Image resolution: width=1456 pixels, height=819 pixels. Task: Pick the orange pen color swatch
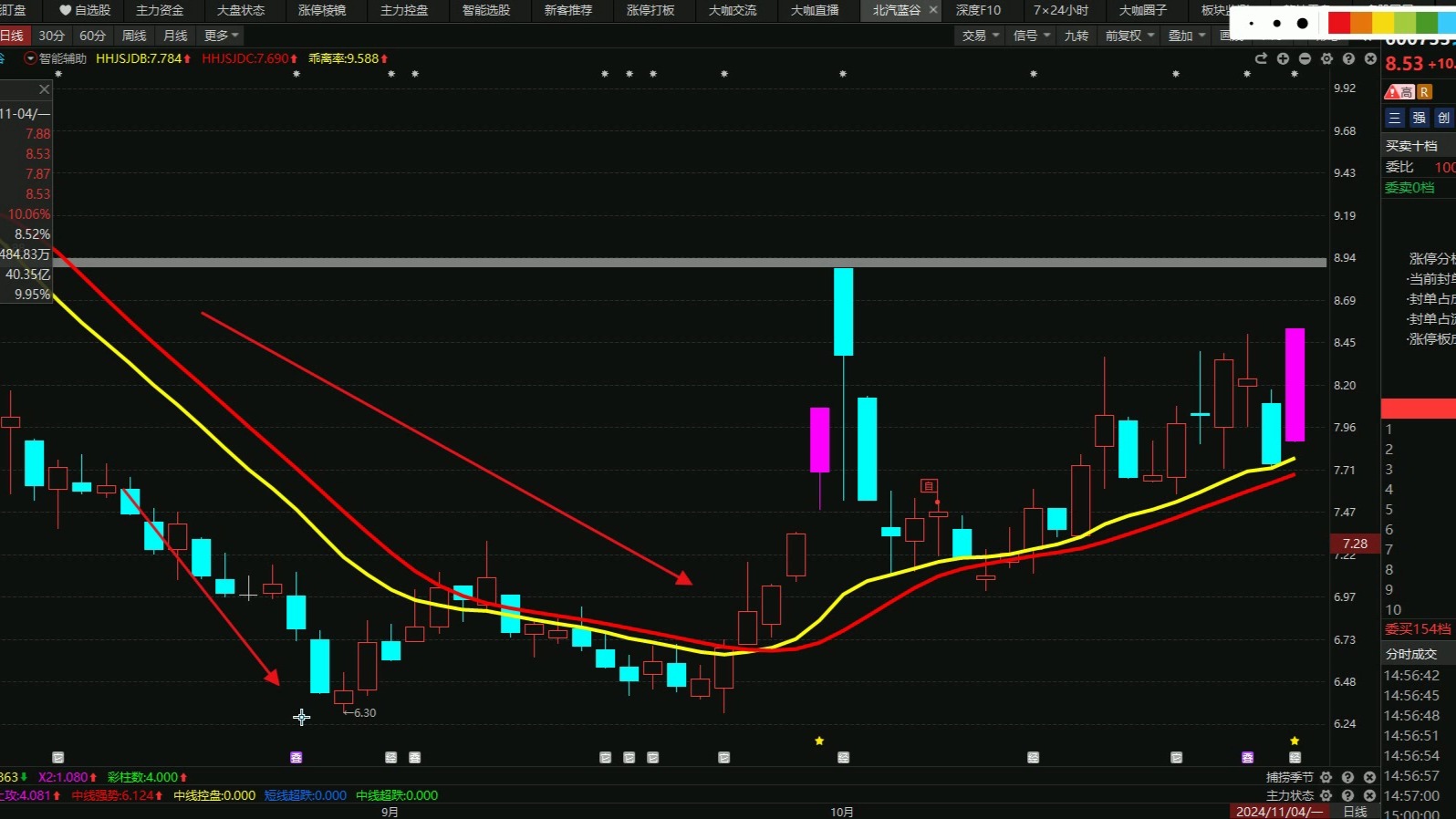pyautogui.click(x=1361, y=24)
